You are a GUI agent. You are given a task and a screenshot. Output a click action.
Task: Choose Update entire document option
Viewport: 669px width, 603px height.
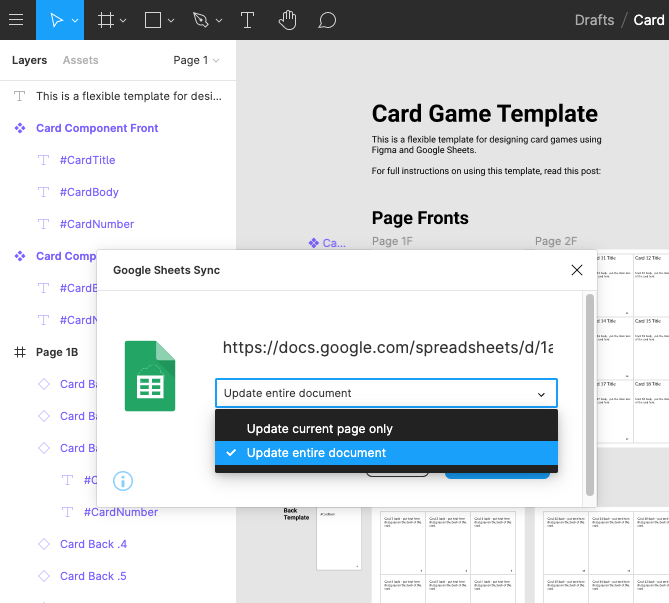pos(387,453)
